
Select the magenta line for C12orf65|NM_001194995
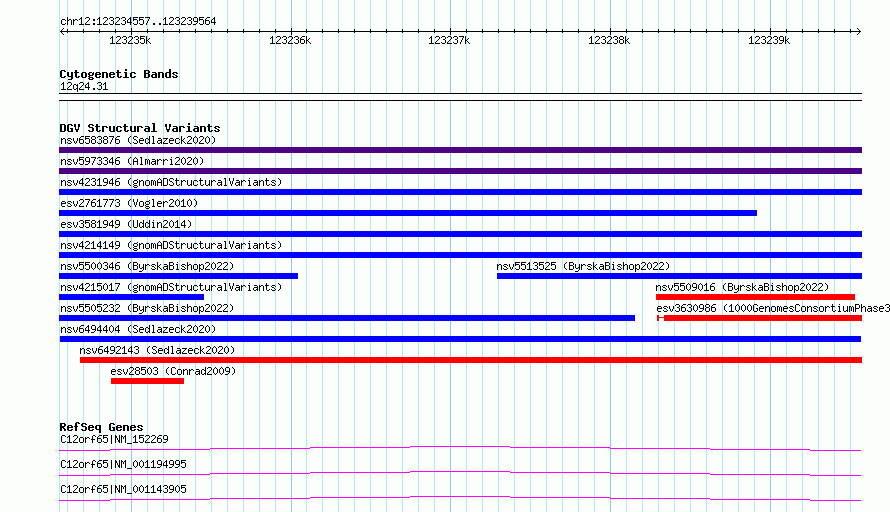tap(460, 474)
